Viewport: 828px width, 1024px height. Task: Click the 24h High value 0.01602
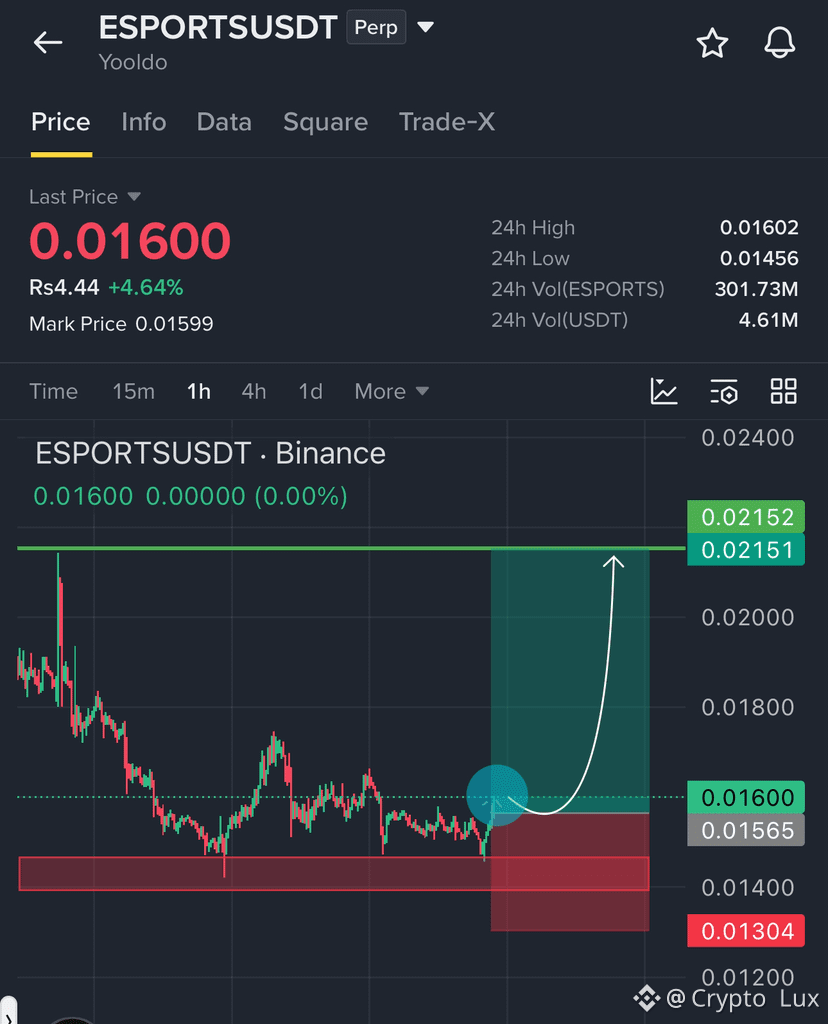point(759,227)
